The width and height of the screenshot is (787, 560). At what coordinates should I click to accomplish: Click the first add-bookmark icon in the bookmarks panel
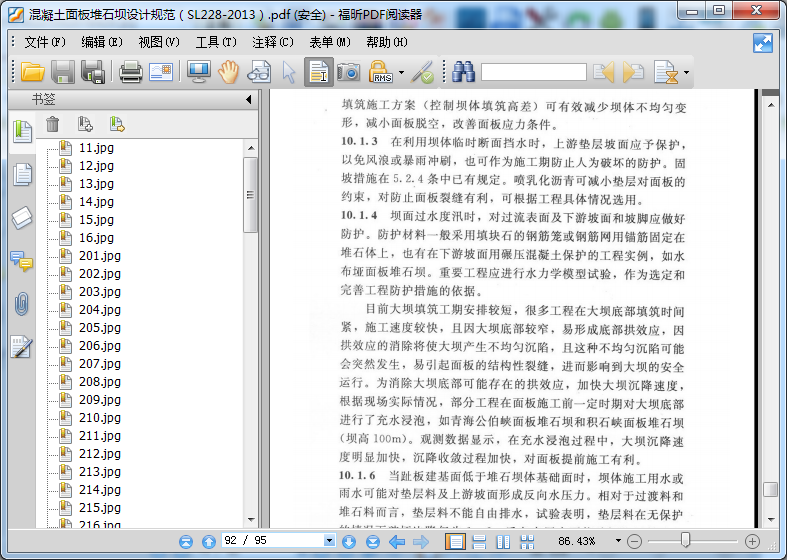85,123
